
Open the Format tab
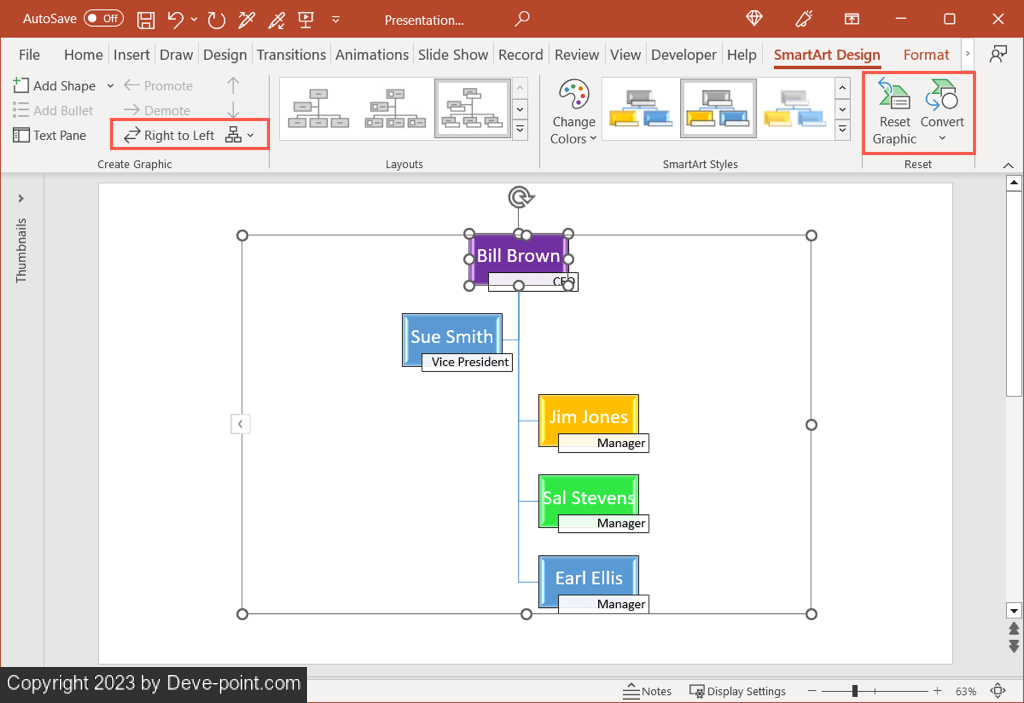coord(926,55)
